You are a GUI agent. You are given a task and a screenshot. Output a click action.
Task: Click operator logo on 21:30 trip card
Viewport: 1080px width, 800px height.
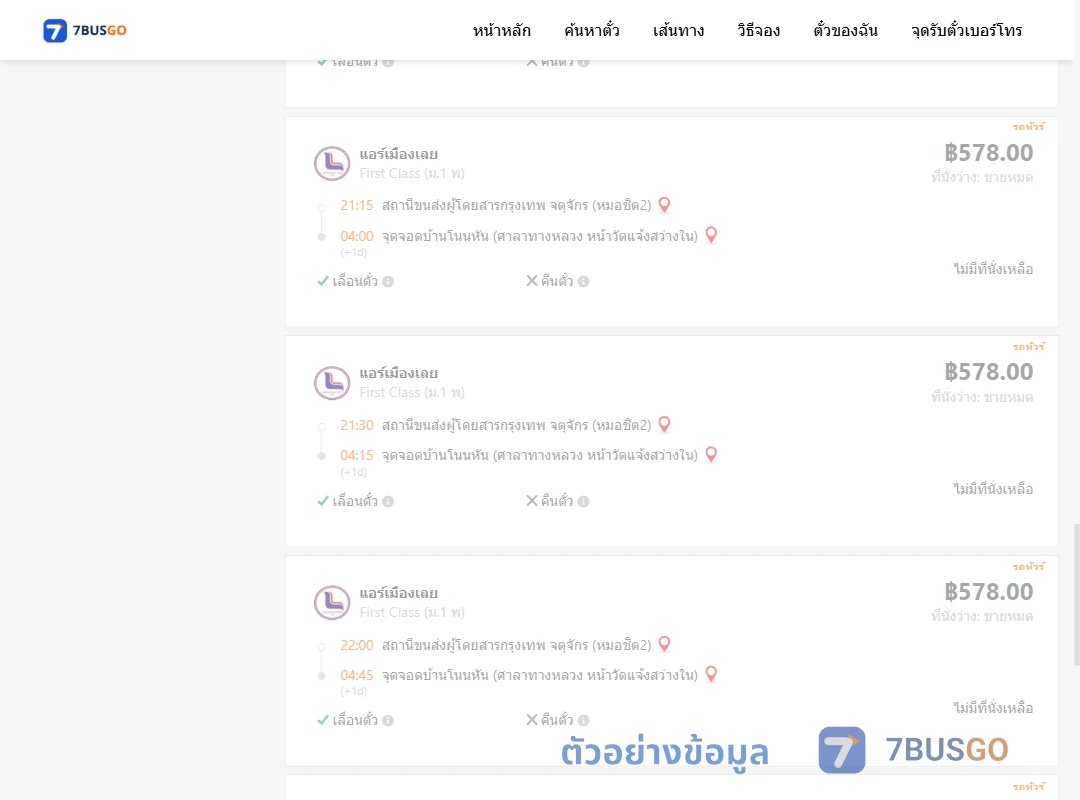[332, 382]
